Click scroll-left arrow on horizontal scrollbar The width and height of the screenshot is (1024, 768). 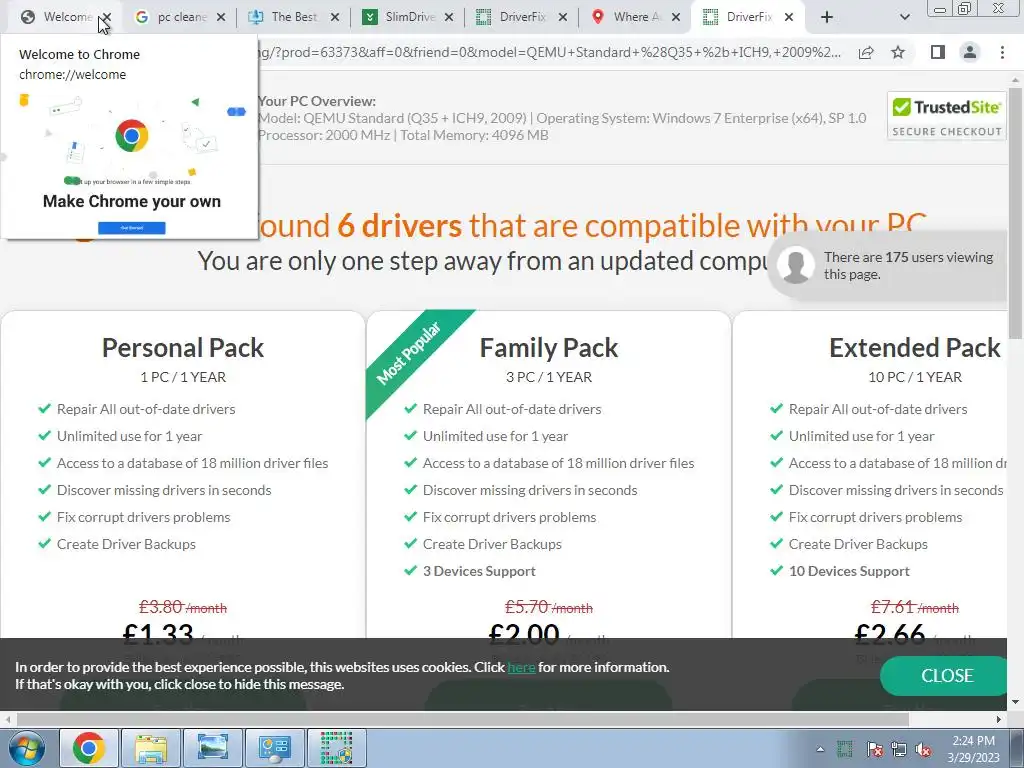pos(8,719)
